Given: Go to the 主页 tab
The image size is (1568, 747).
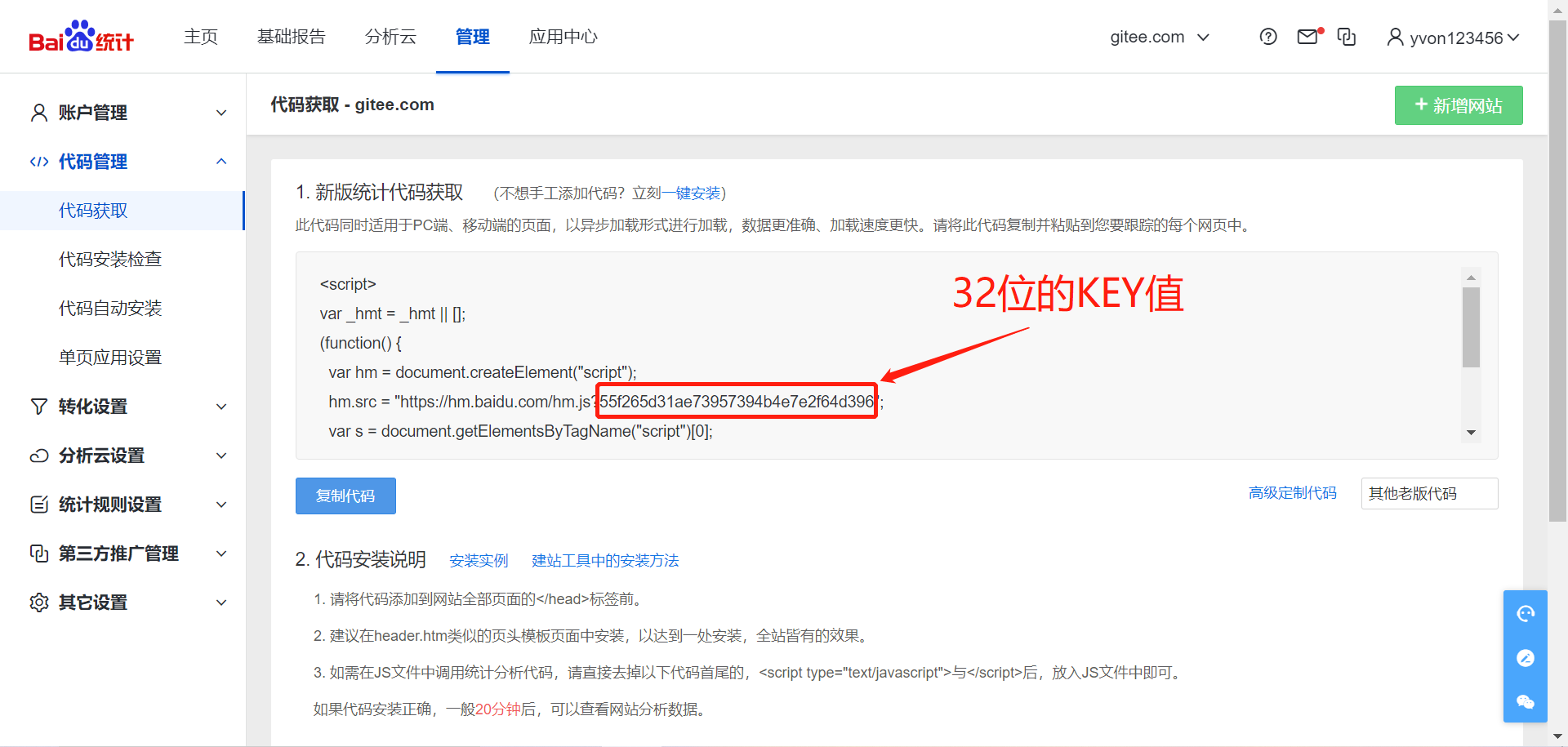Looking at the screenshot, I should pos(201,37).
